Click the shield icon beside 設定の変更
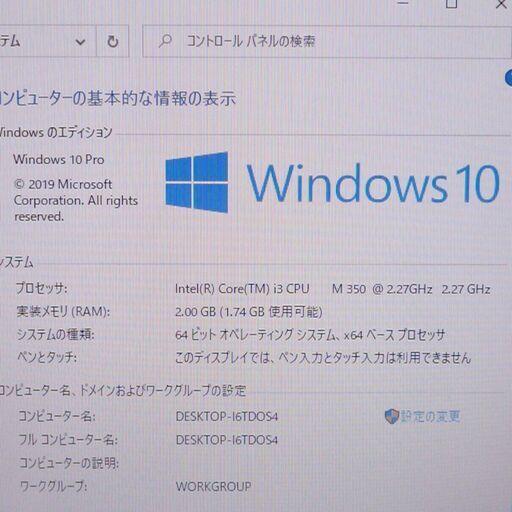 coord(391,416)
